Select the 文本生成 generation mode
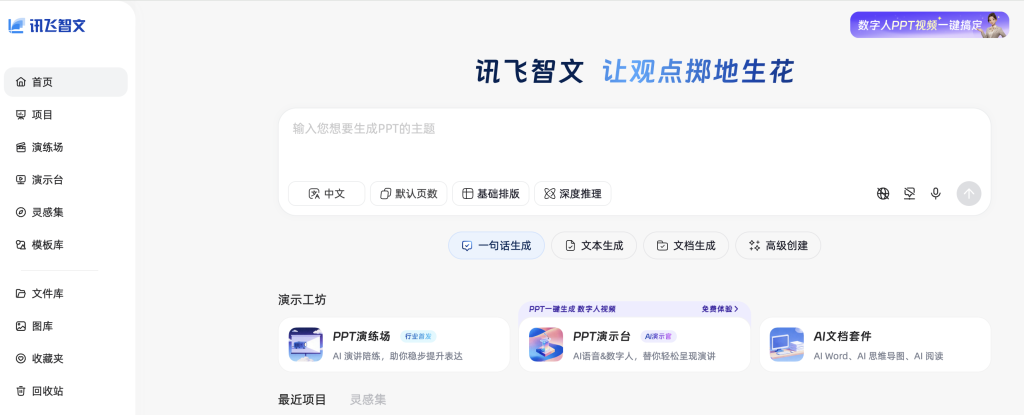 coord(593,245)
